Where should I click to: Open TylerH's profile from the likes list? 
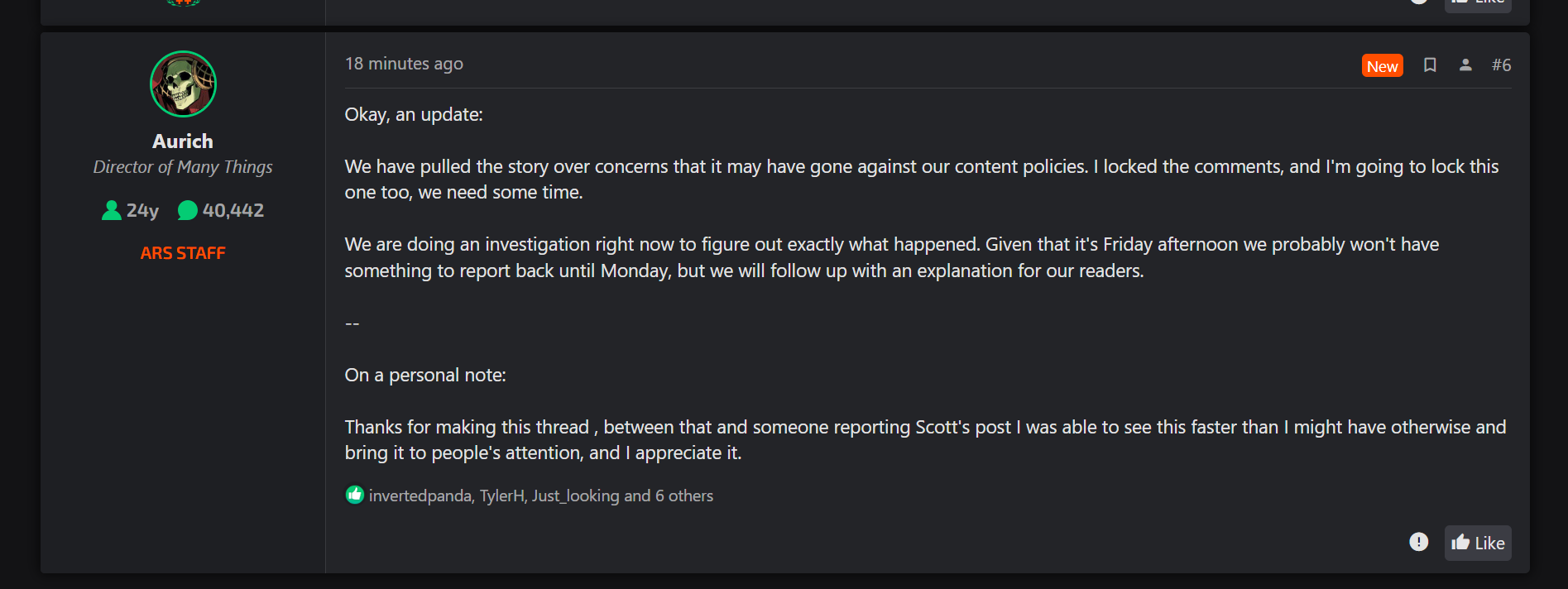pos(501,496)
